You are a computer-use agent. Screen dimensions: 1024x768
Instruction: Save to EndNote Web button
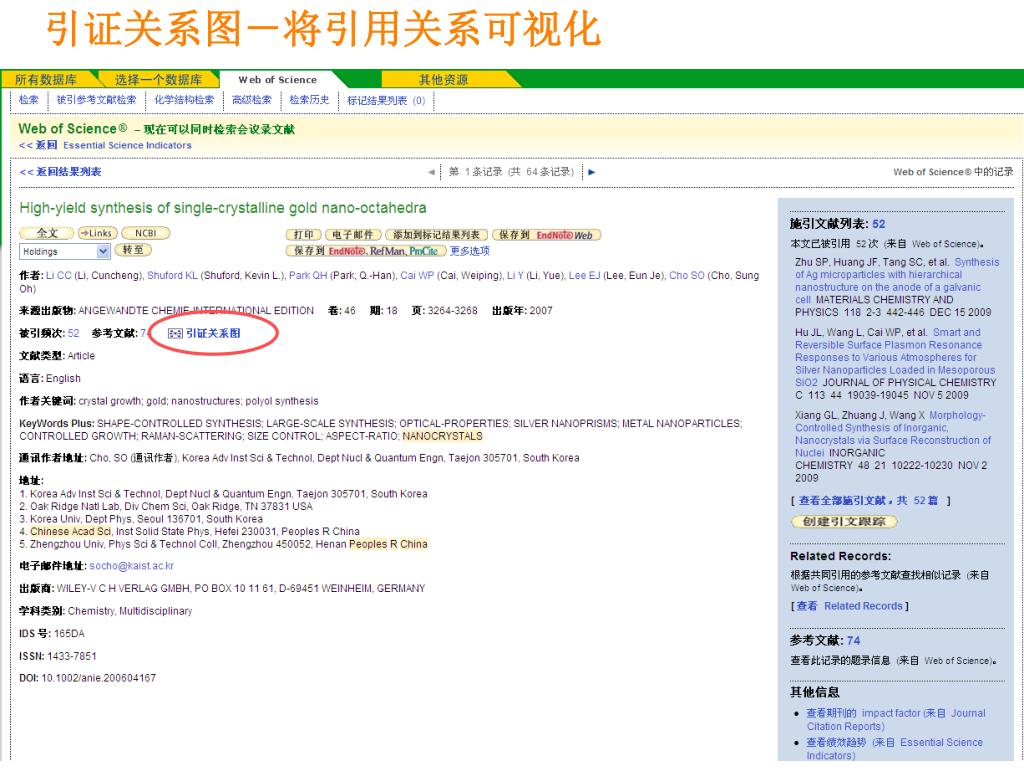point(546,235)
